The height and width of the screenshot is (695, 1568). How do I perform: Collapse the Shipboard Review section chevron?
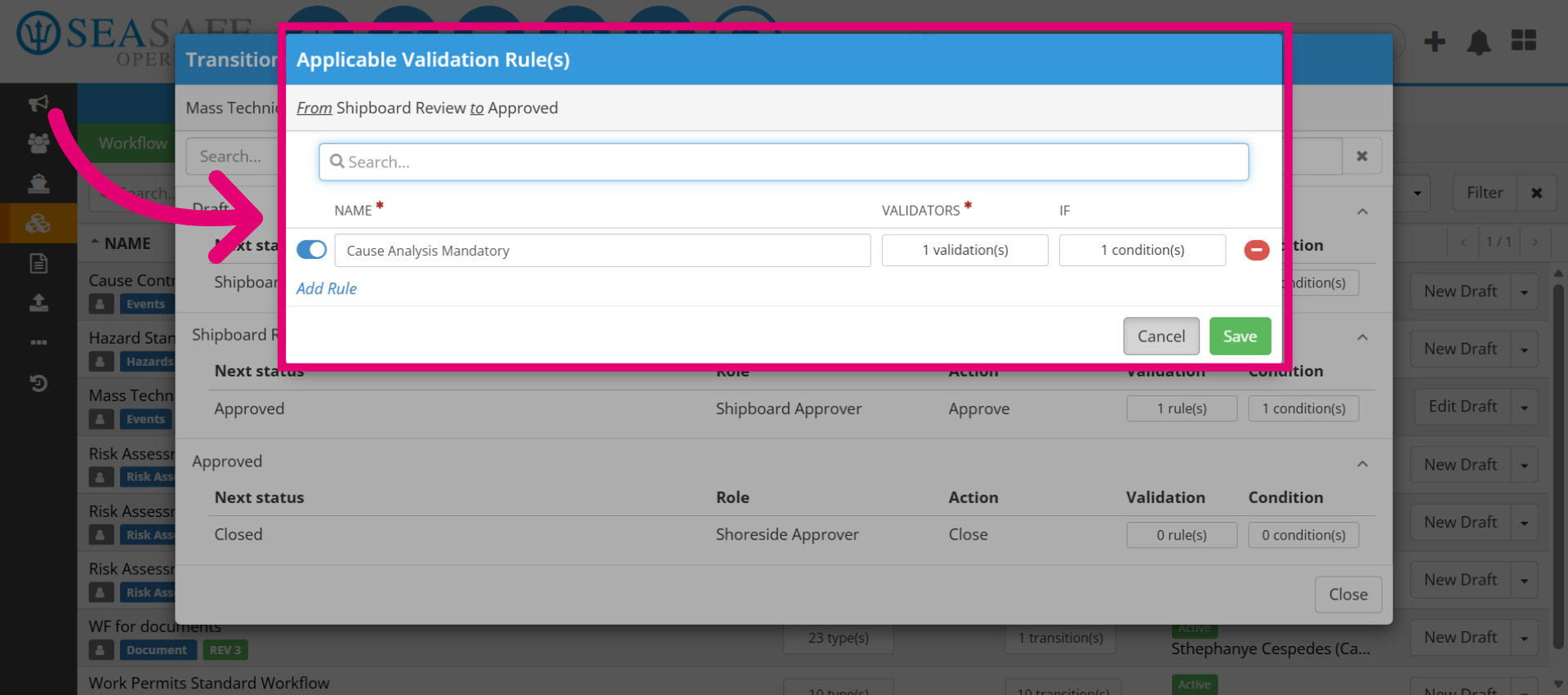1362,337
